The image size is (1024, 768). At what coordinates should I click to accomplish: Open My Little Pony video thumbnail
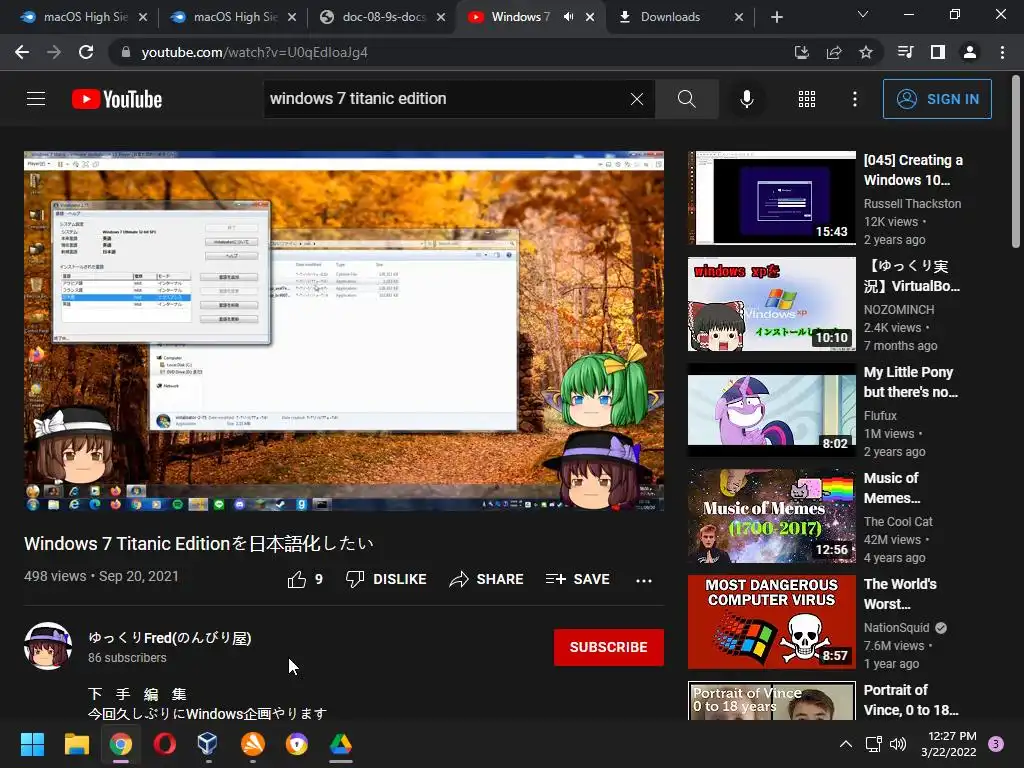click(x=772, y=409)
